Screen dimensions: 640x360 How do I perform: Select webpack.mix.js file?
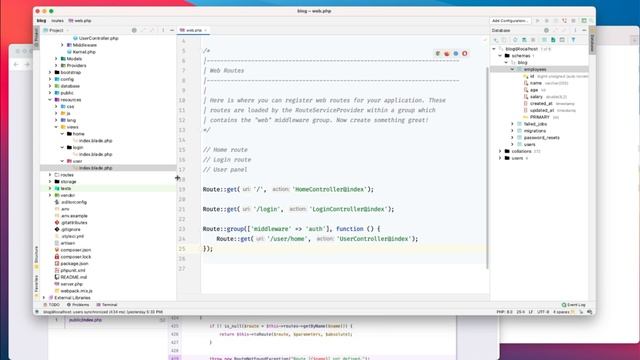(x=76, y=291)
